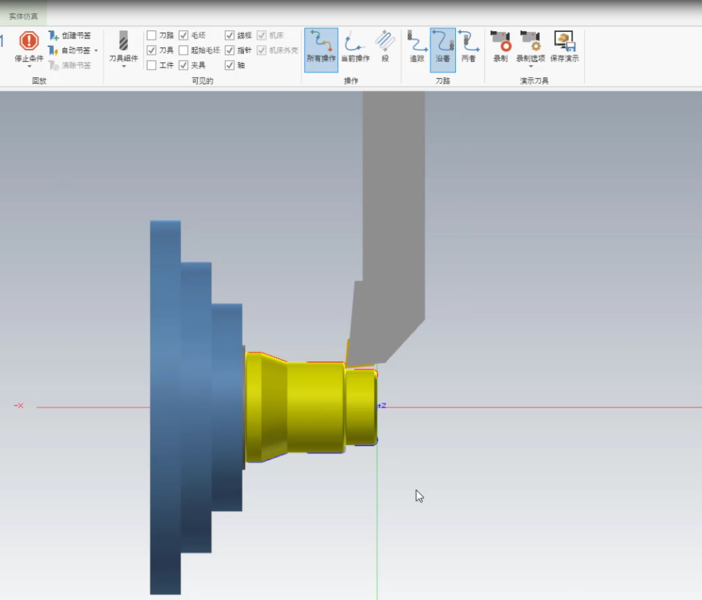Expand the 刀具组件 tool component dropdown
This screenshot has width=702, height=600.
coord(124,68)
